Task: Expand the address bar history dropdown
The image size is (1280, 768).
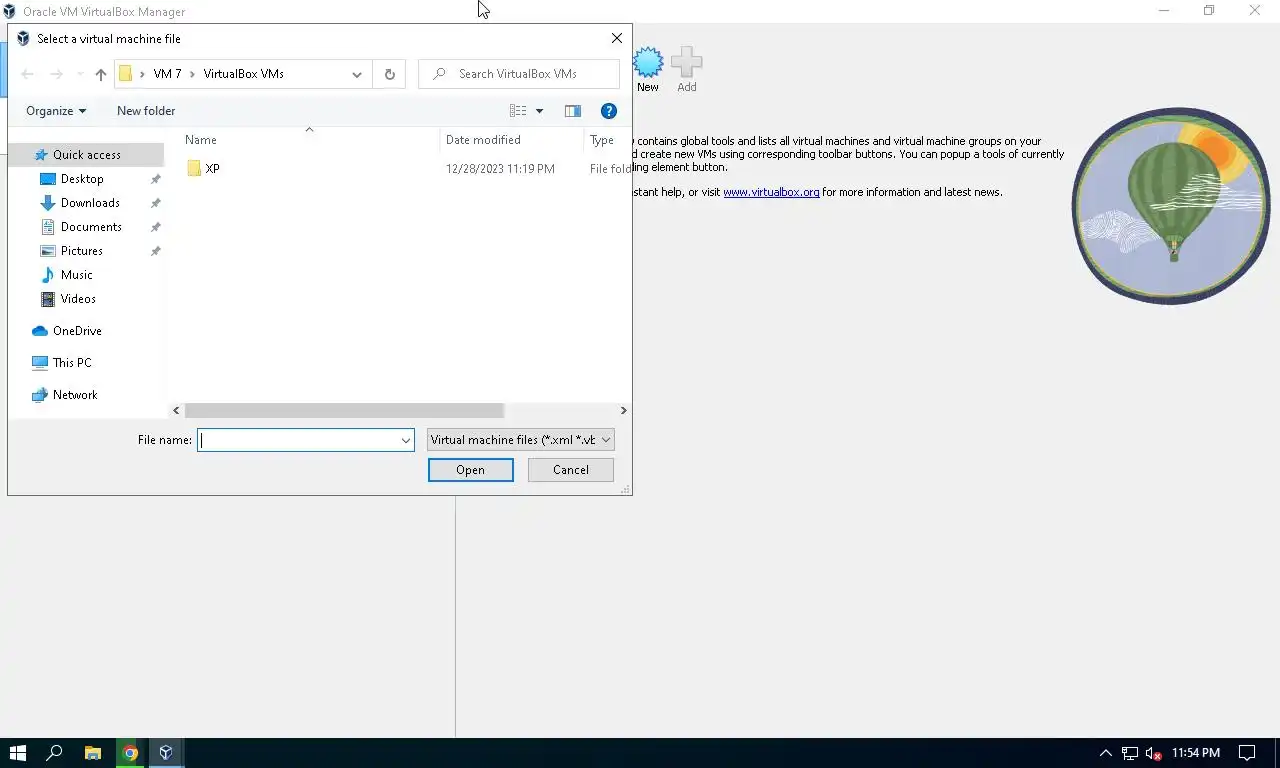Action: click(x=356, y=74)
